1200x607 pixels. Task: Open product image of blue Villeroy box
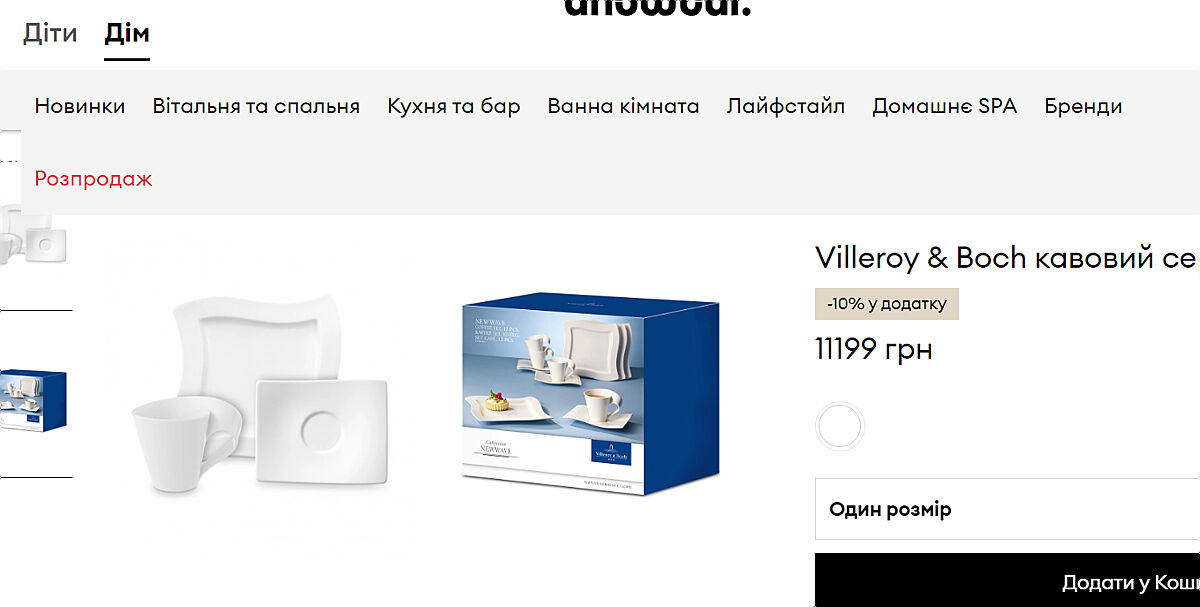(x=591, y=393)
